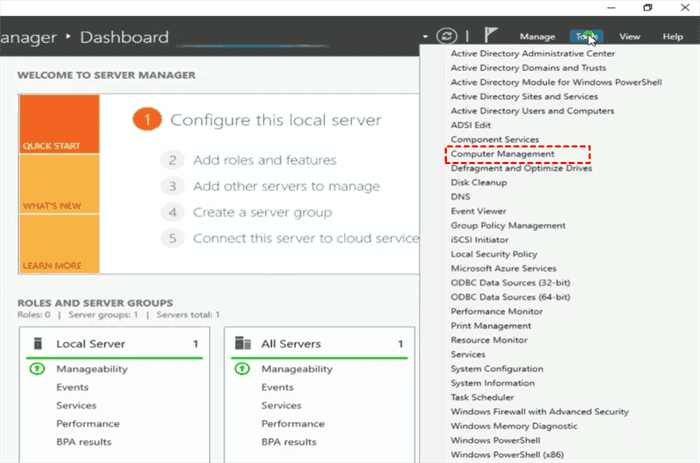
Task: Choose Event Viewer in Tools list
Action: (480, 212)
